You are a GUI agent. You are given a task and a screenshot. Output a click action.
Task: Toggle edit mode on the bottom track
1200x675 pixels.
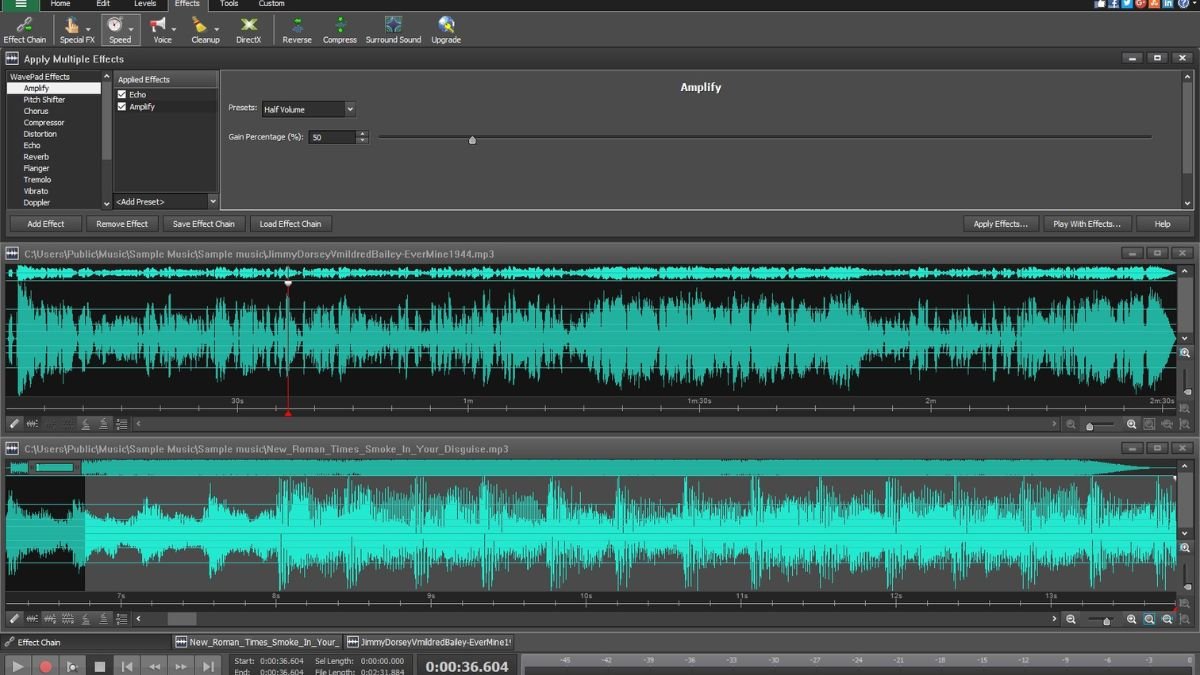13,618
